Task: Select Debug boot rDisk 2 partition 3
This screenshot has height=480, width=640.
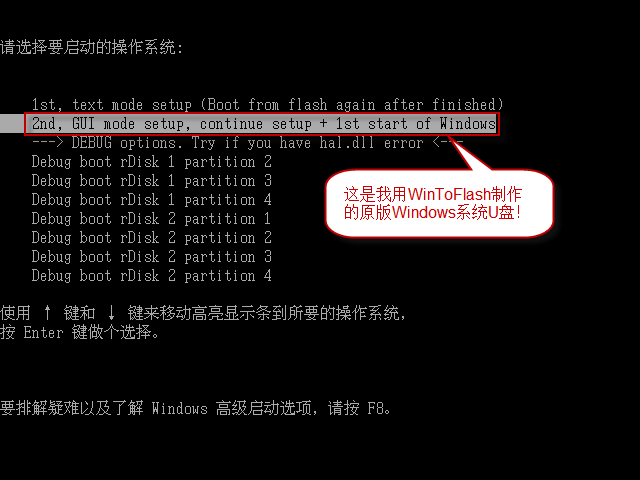Action: (151, 257)
